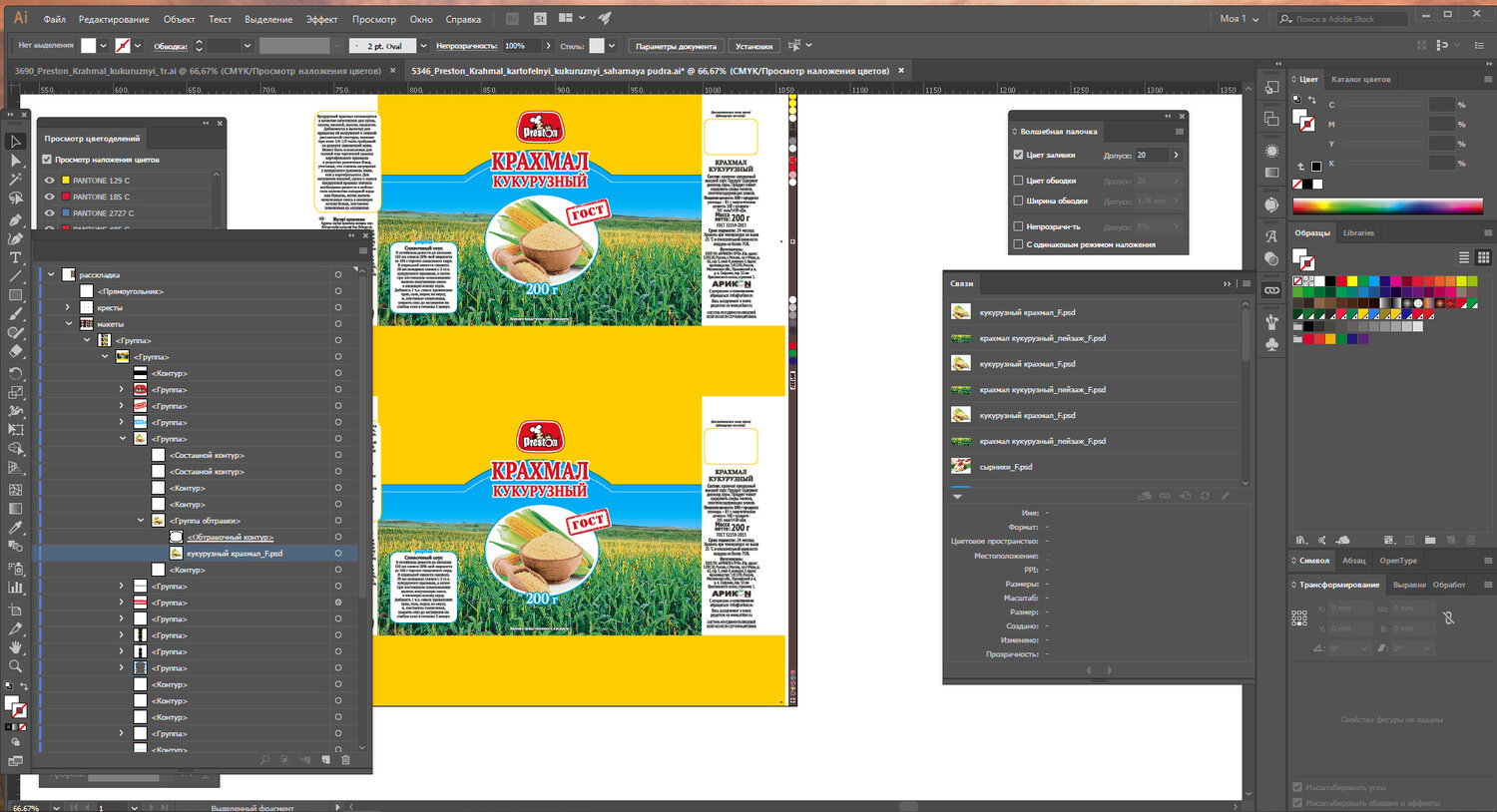Uncheck 'Цвет заливки' in Magic Wand panel
Viewport: 1497px width, 812px height.
coord(1018,155)
